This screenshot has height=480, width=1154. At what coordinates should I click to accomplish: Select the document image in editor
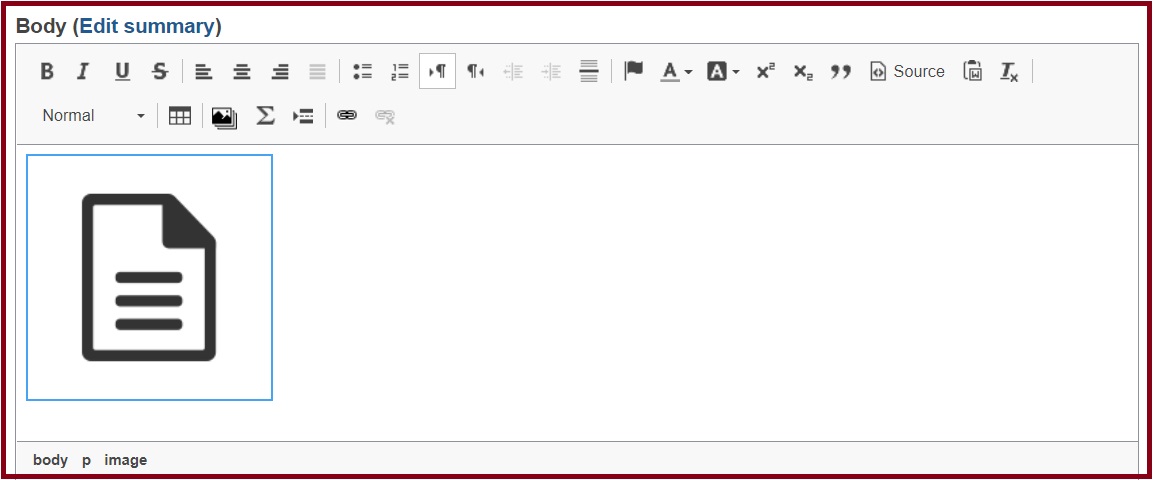coord(149,278)
